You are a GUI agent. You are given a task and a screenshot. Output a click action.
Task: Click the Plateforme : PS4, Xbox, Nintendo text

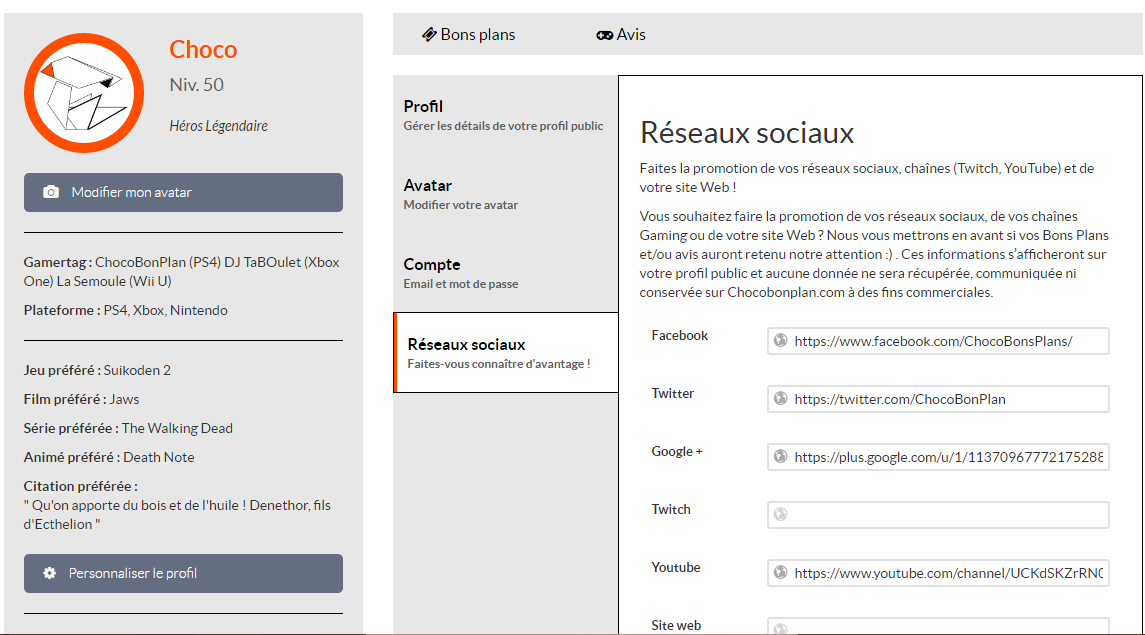126,310
